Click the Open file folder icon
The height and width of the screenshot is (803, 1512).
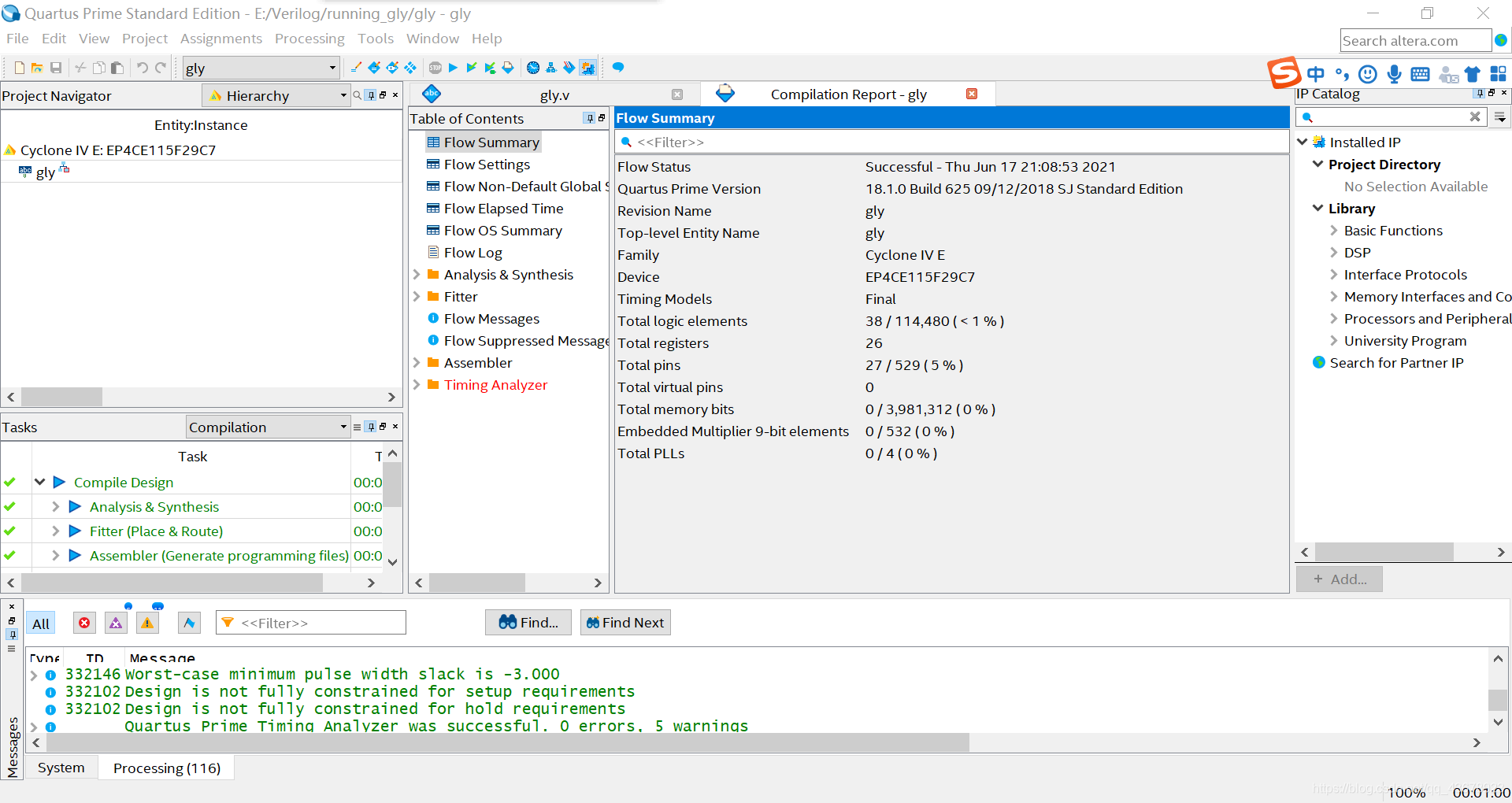pos(37,68)
